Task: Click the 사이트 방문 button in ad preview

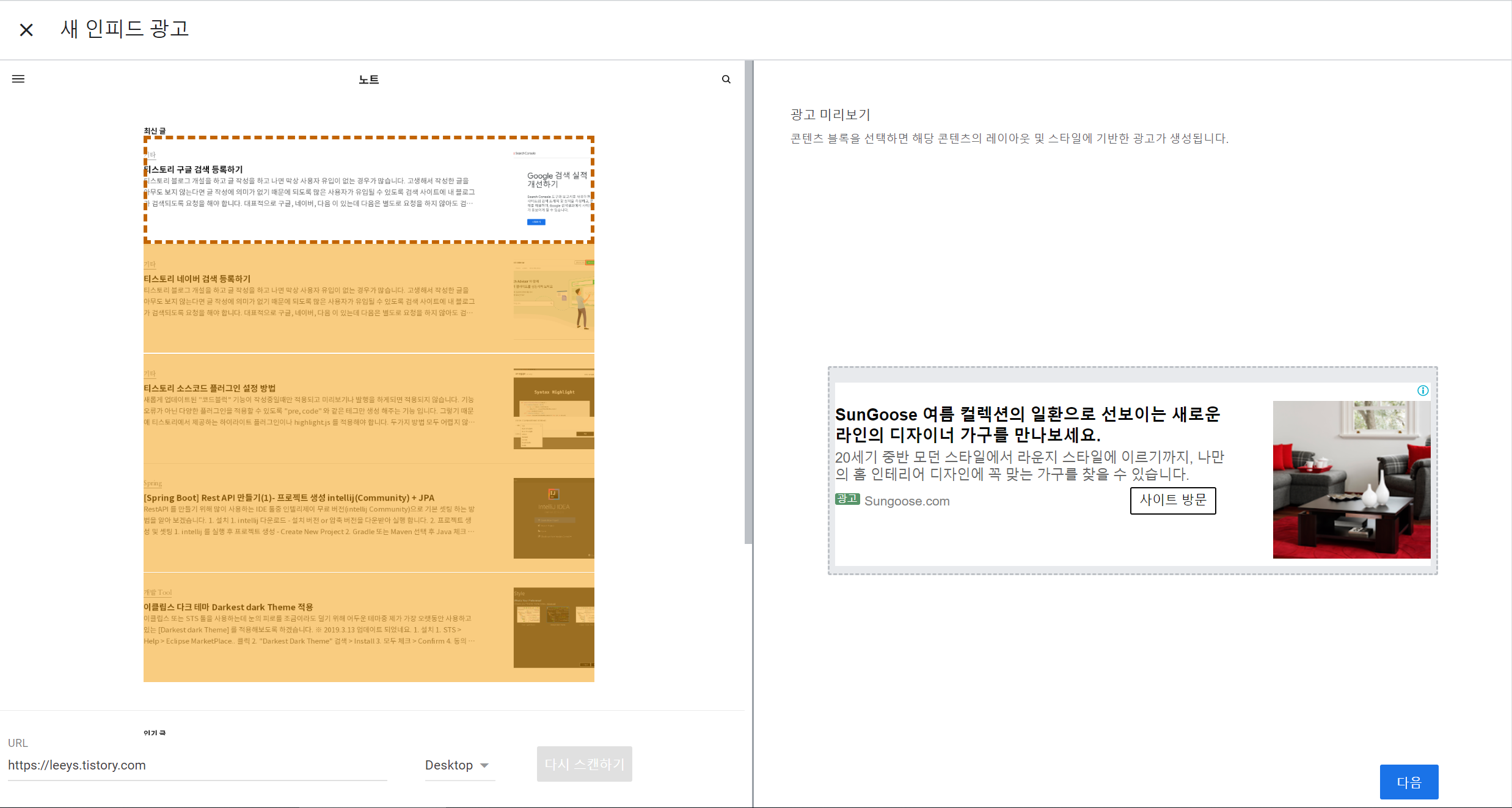Action: click(1173, 500)
